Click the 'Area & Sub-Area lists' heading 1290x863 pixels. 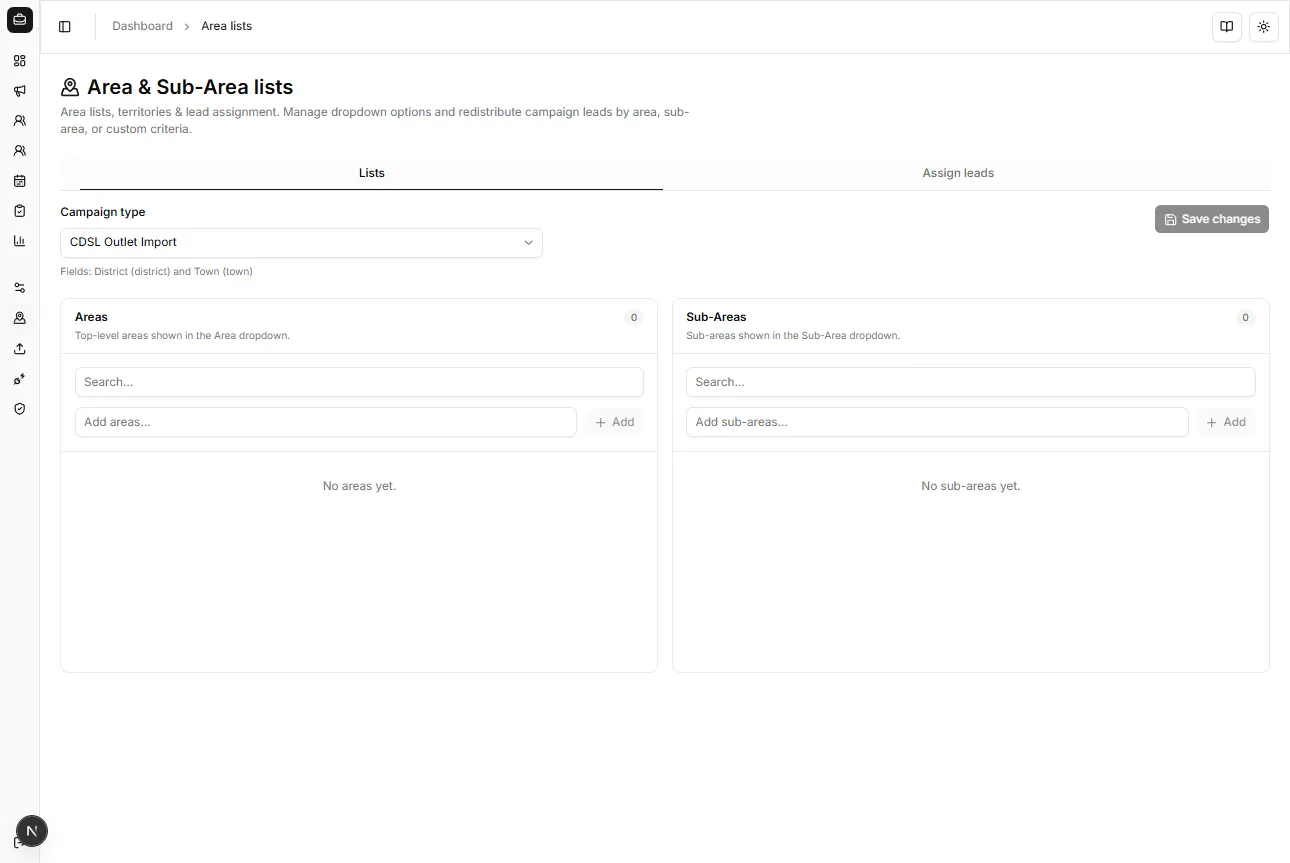(x=190, y=87)
